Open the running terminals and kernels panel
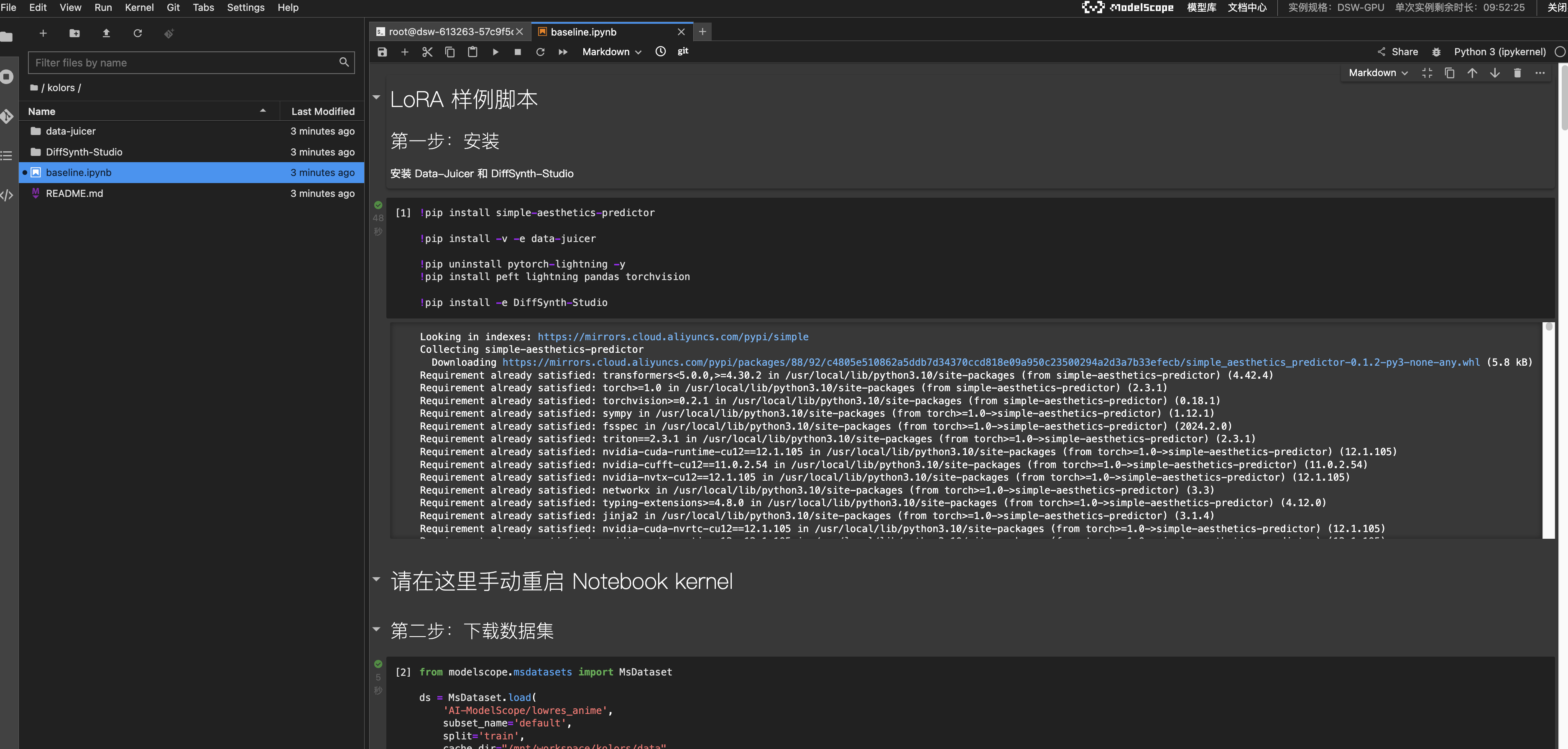This screenshot has width=1568, height=749. click(x=7, y=76)
